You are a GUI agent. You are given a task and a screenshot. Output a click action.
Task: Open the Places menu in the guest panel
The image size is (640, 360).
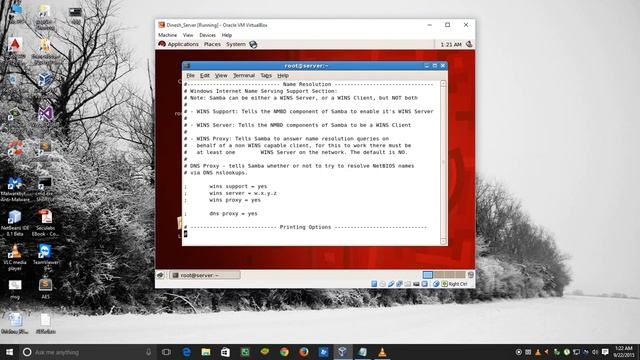tap(212, 44)
